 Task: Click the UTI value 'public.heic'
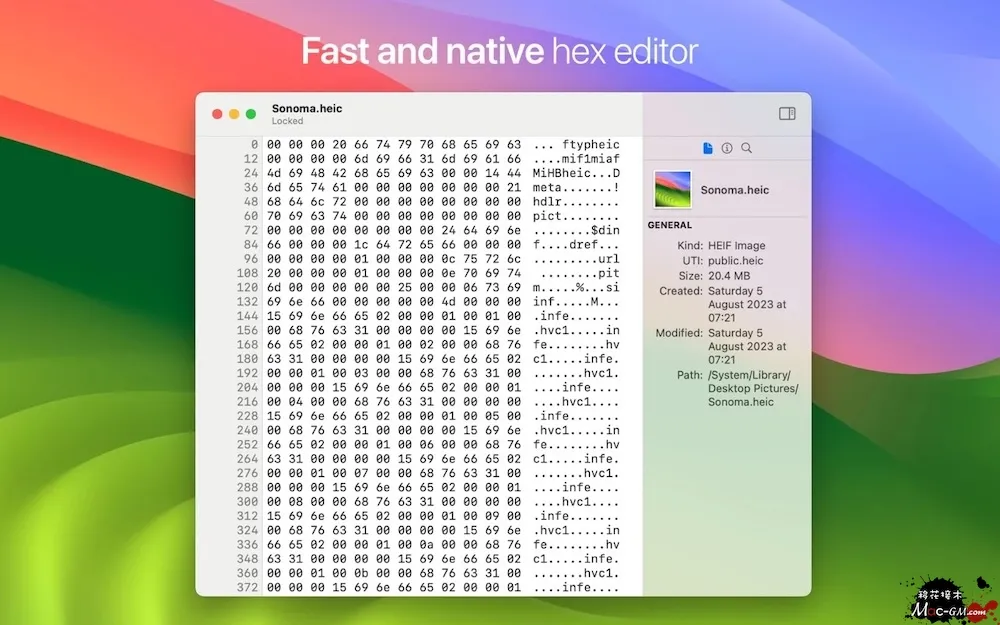[x=735, y=261]
